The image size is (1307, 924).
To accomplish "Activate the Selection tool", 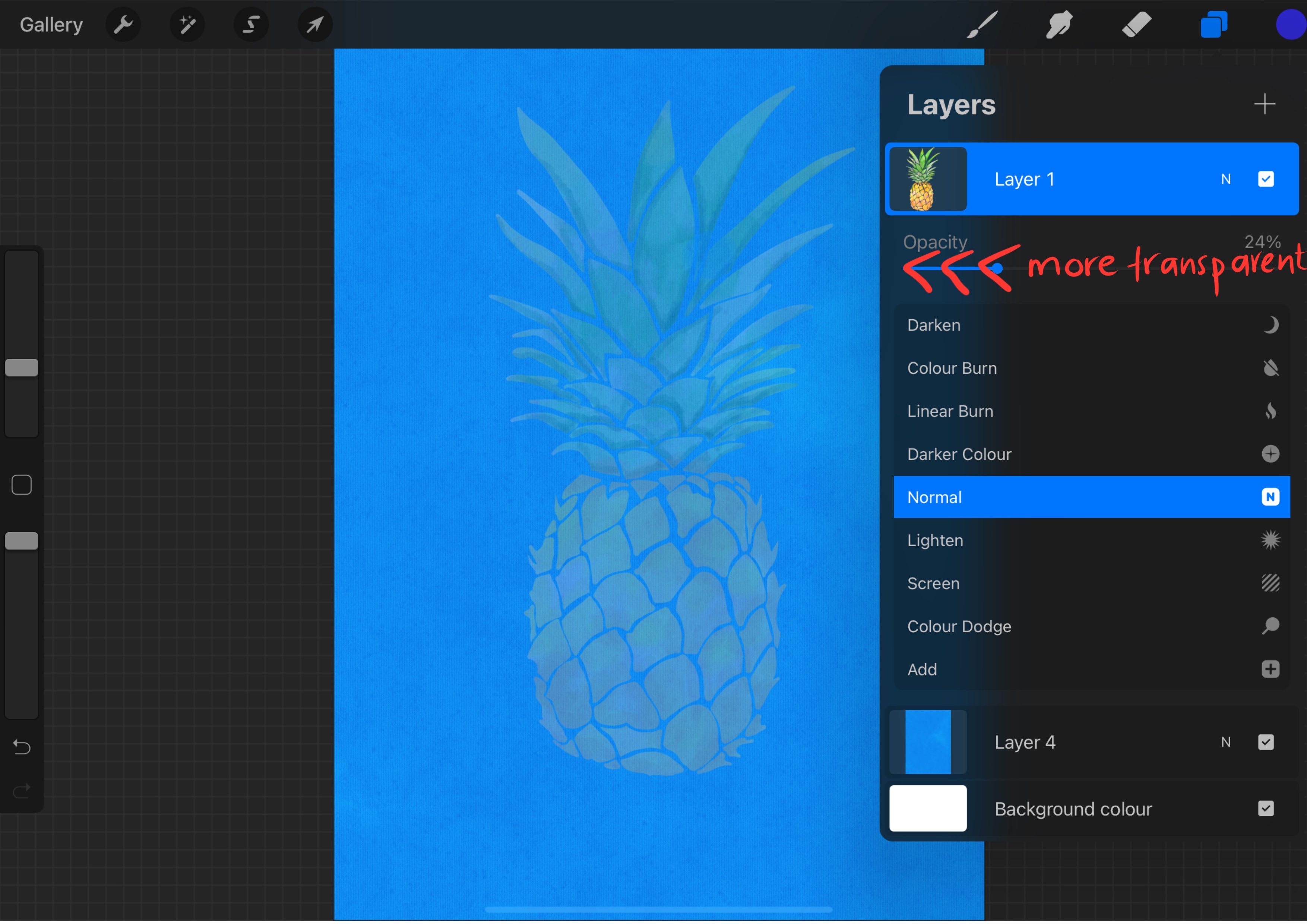I will (251, 25).
